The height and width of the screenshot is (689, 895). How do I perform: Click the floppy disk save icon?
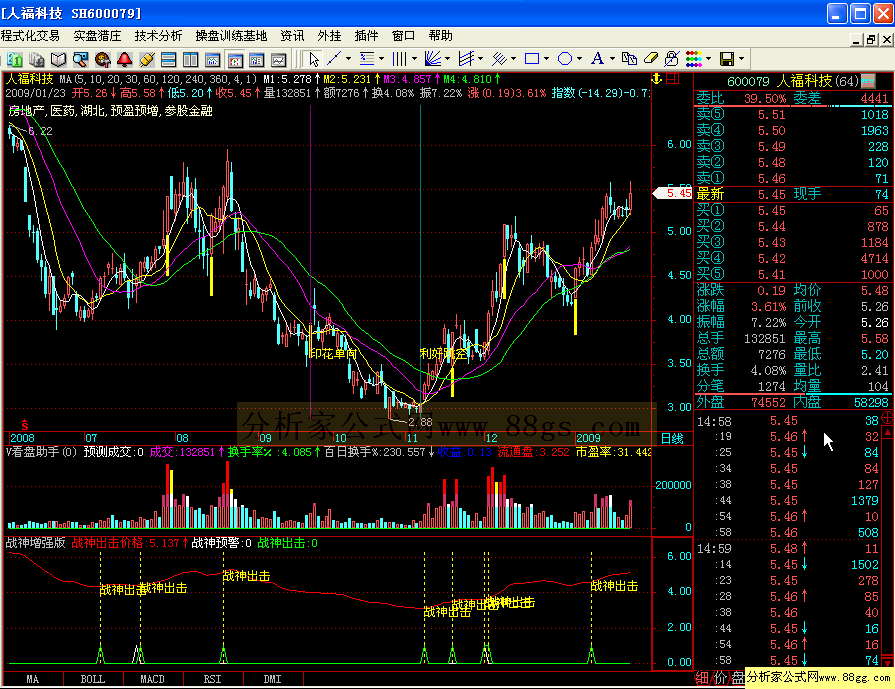pyautogui.click(x=727, y=59)
